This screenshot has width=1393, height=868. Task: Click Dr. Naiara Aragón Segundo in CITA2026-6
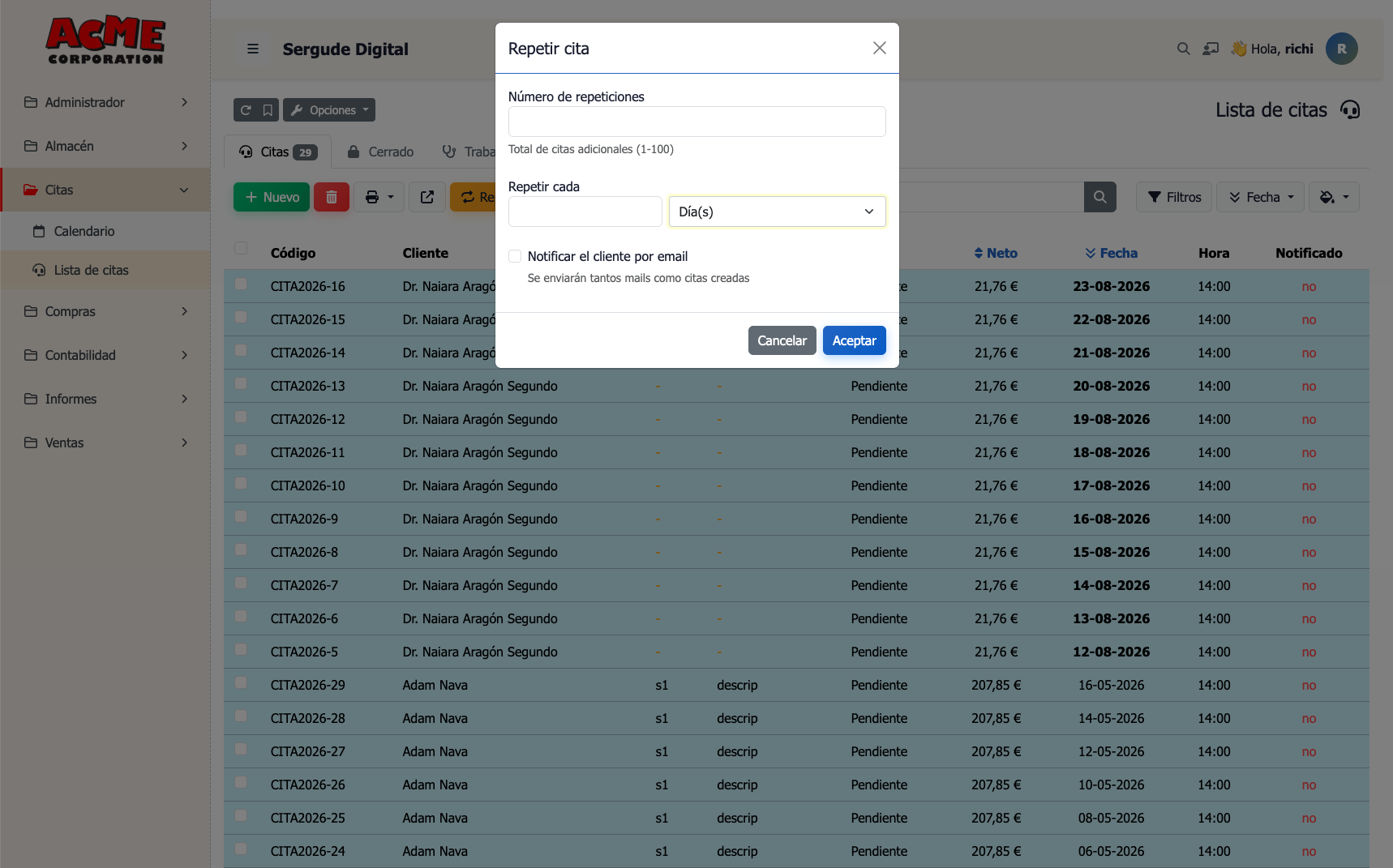pos(480,618)
